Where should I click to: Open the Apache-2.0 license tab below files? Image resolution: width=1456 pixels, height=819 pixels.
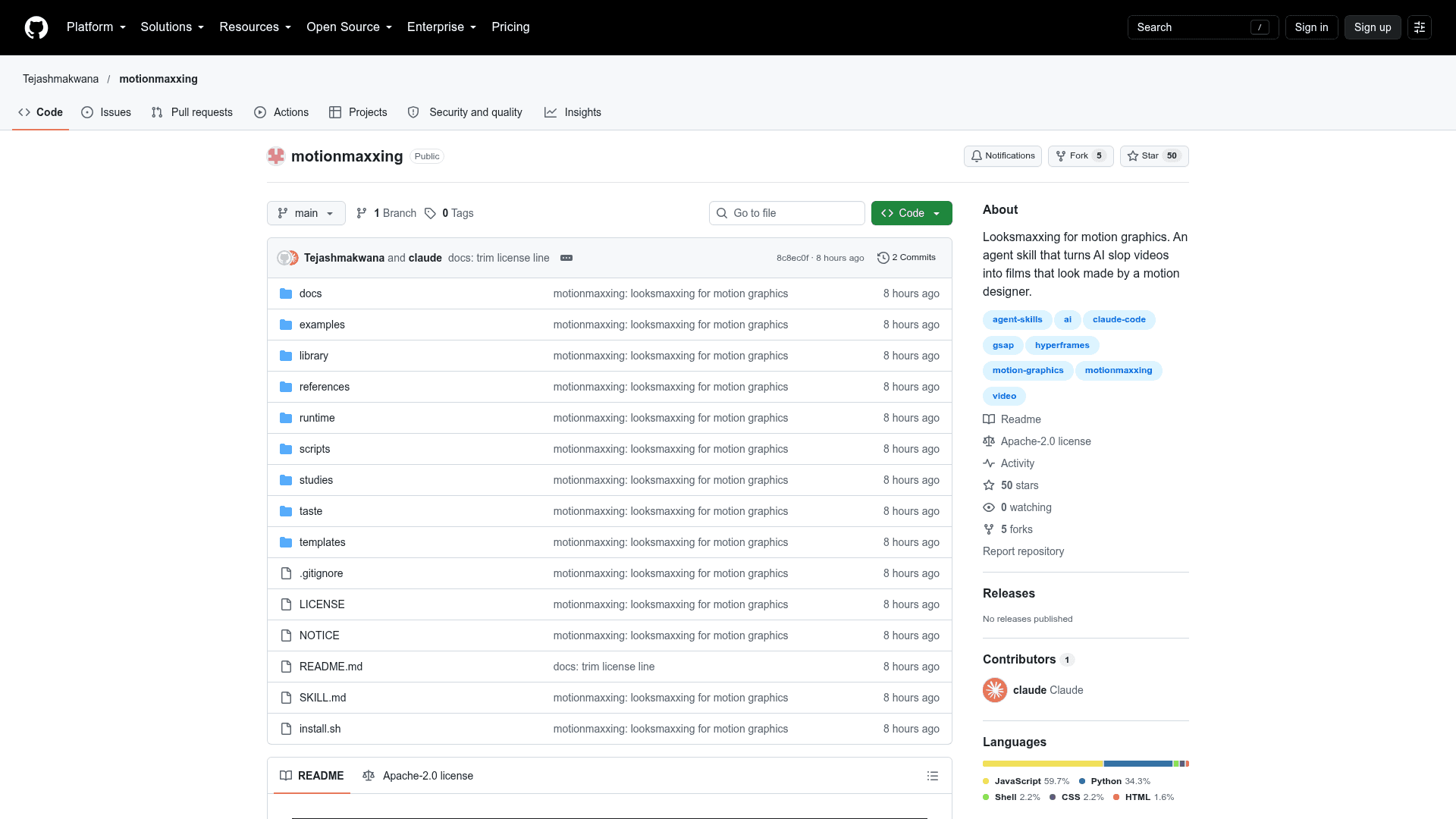(x=418, y=776)
